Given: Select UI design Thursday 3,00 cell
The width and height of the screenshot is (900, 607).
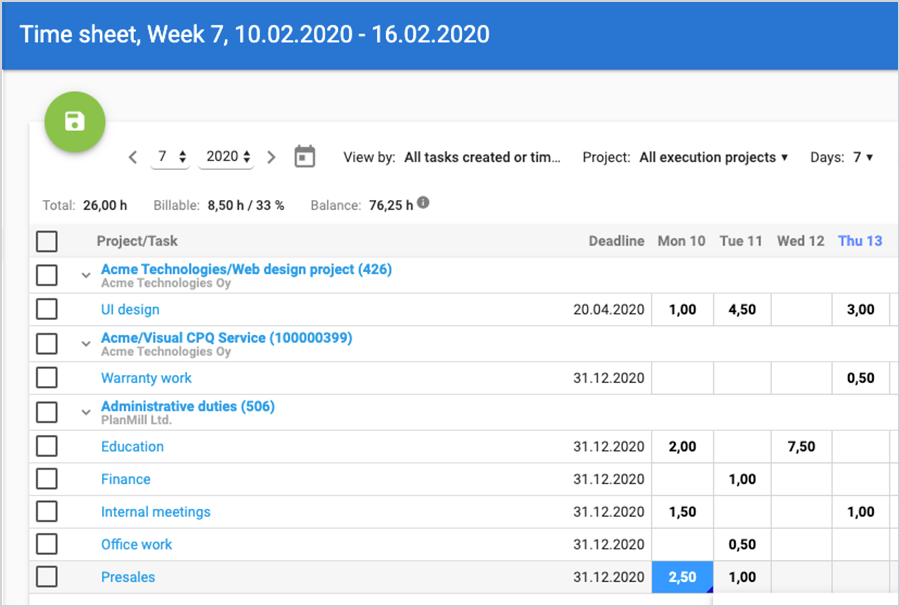Looking at the screenshot, I should coord(860,309).
